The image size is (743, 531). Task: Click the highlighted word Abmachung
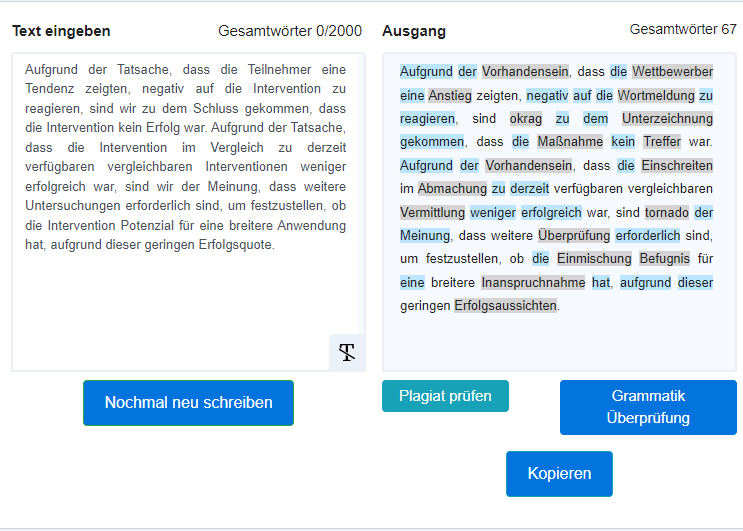click(x=452, y=189)
